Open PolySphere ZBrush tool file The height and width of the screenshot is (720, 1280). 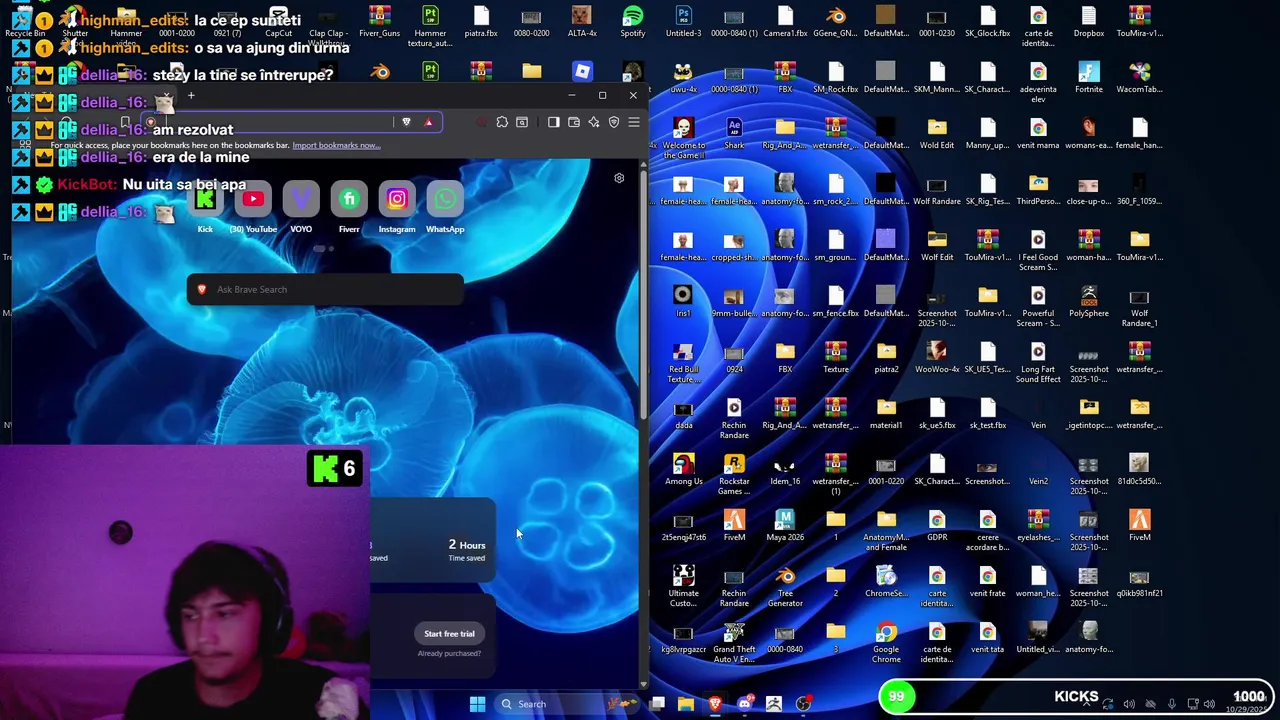tap(1089, 302)
